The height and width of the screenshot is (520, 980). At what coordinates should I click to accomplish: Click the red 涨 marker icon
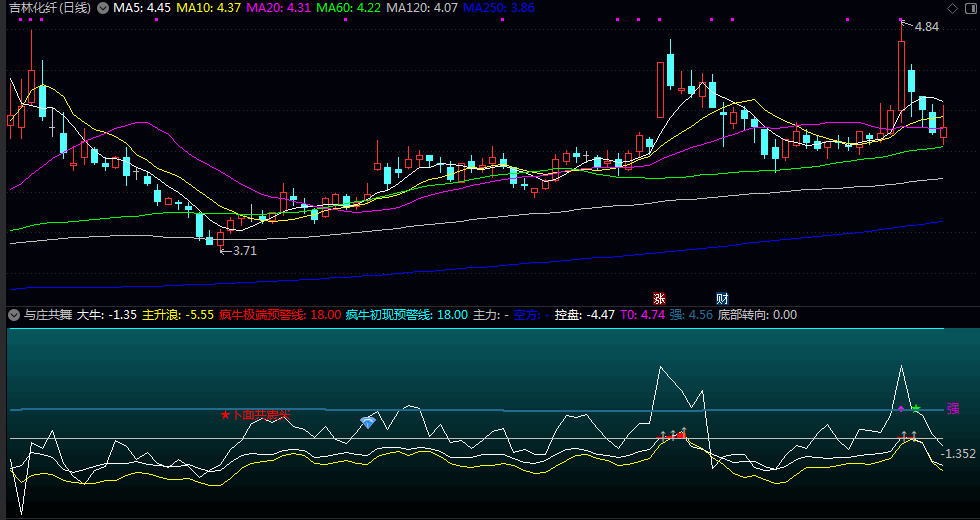(x=659, y=298)
